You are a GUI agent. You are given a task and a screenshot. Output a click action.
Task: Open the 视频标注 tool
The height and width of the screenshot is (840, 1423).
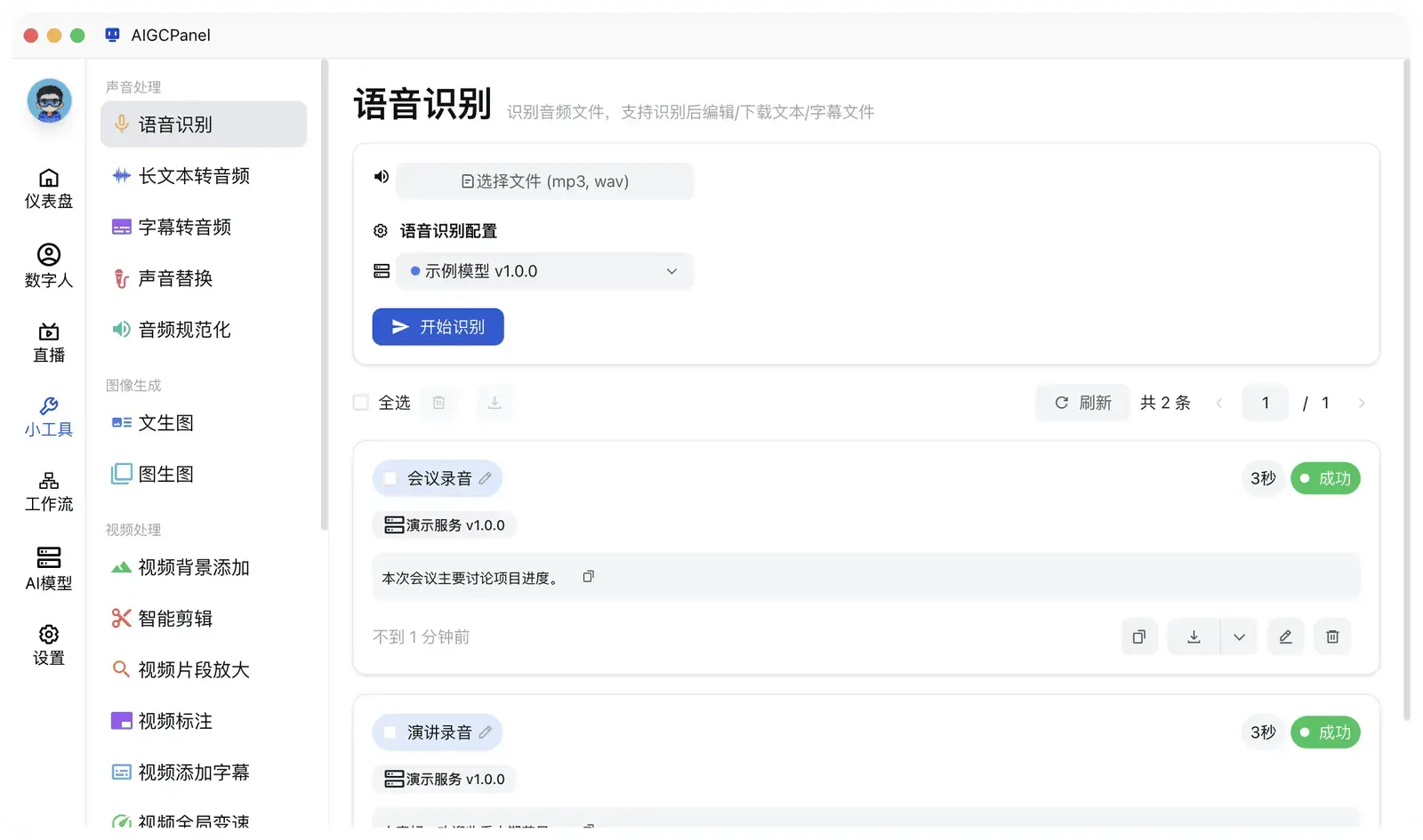[x=204, y=721]
